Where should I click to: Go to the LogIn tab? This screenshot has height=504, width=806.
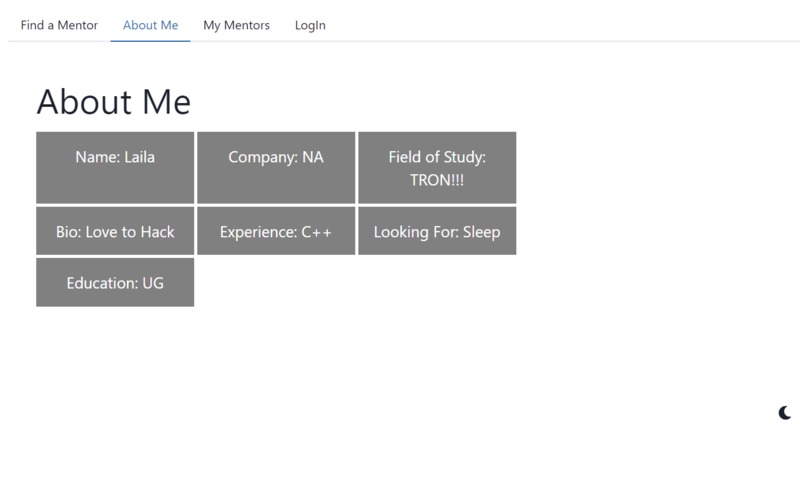point(310,25)
